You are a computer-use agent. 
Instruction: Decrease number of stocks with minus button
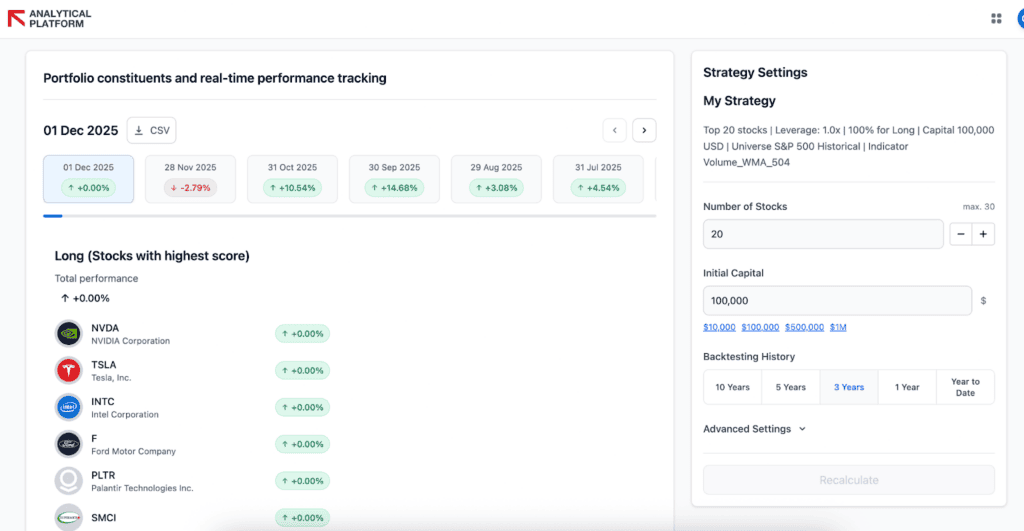tap(959, 234)
